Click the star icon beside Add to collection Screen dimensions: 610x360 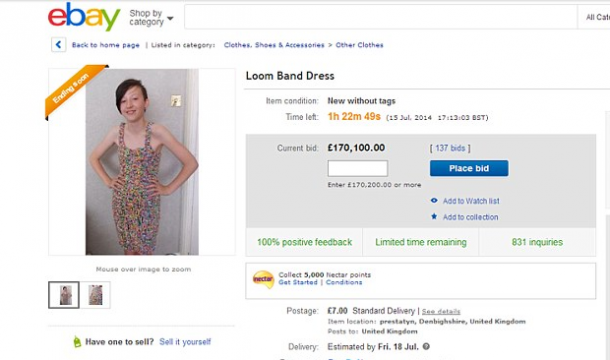tap(434, 217)
